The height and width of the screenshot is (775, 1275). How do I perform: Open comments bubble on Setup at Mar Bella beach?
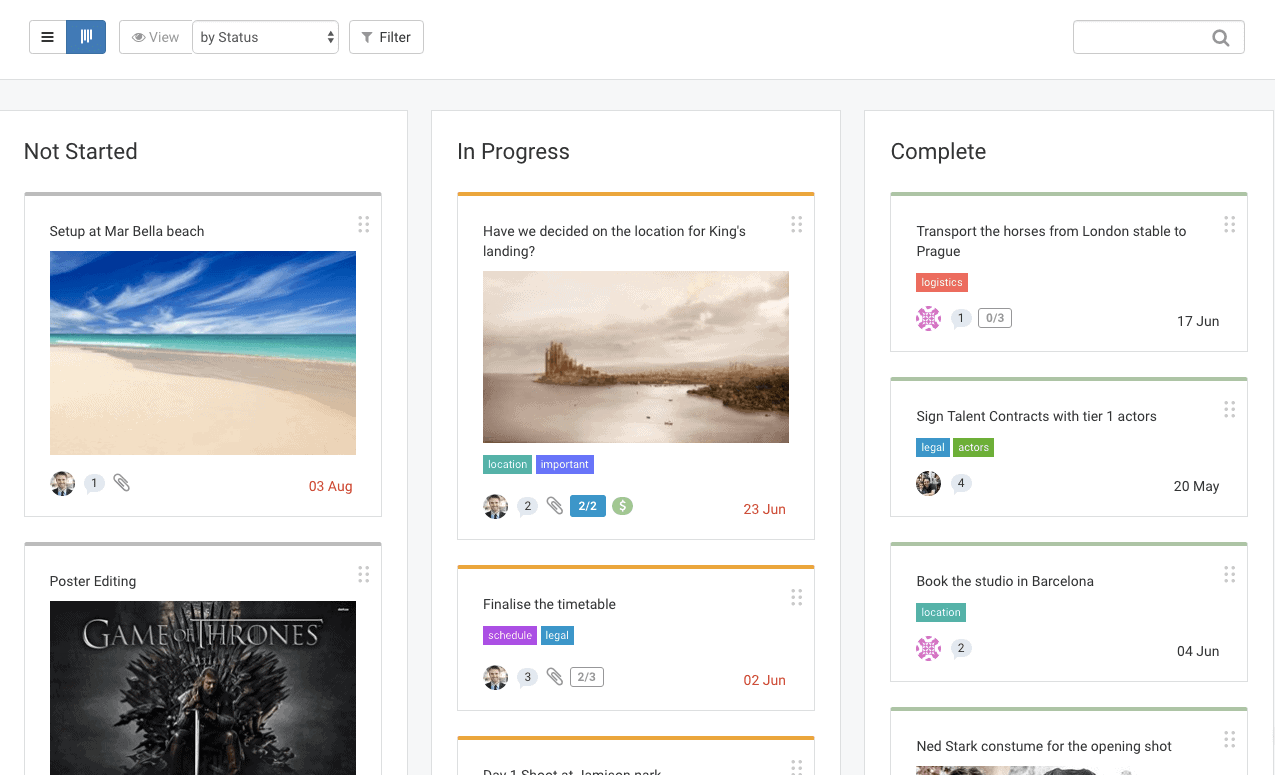94,483
